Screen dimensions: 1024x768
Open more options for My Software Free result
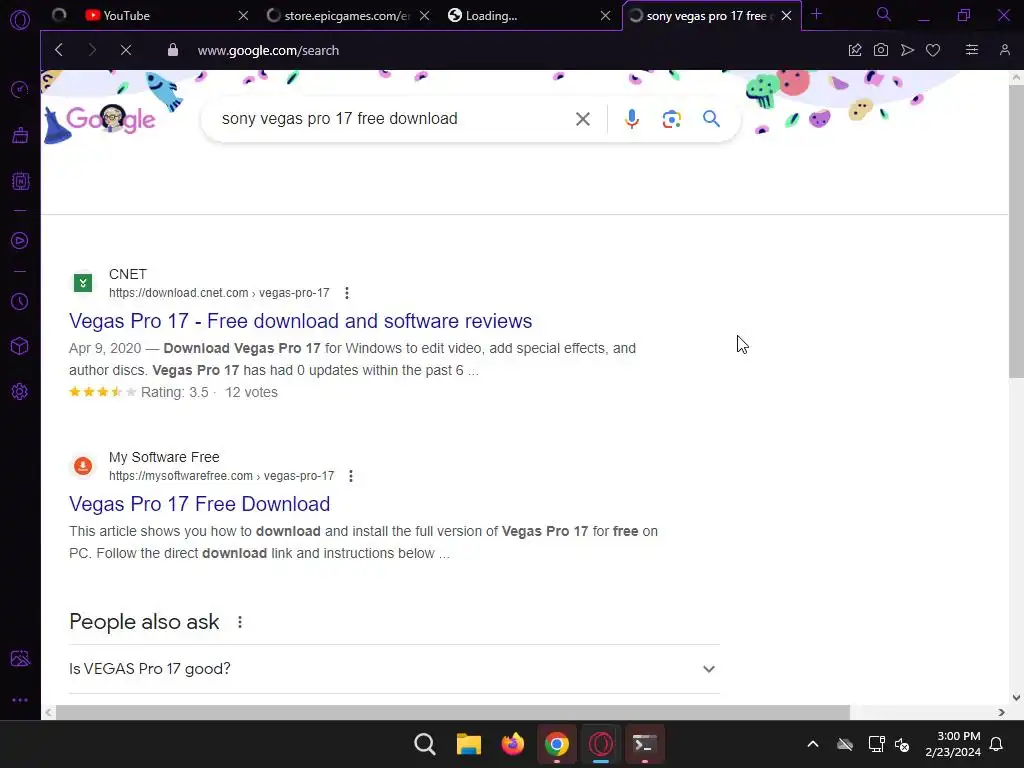pos(351,476)
